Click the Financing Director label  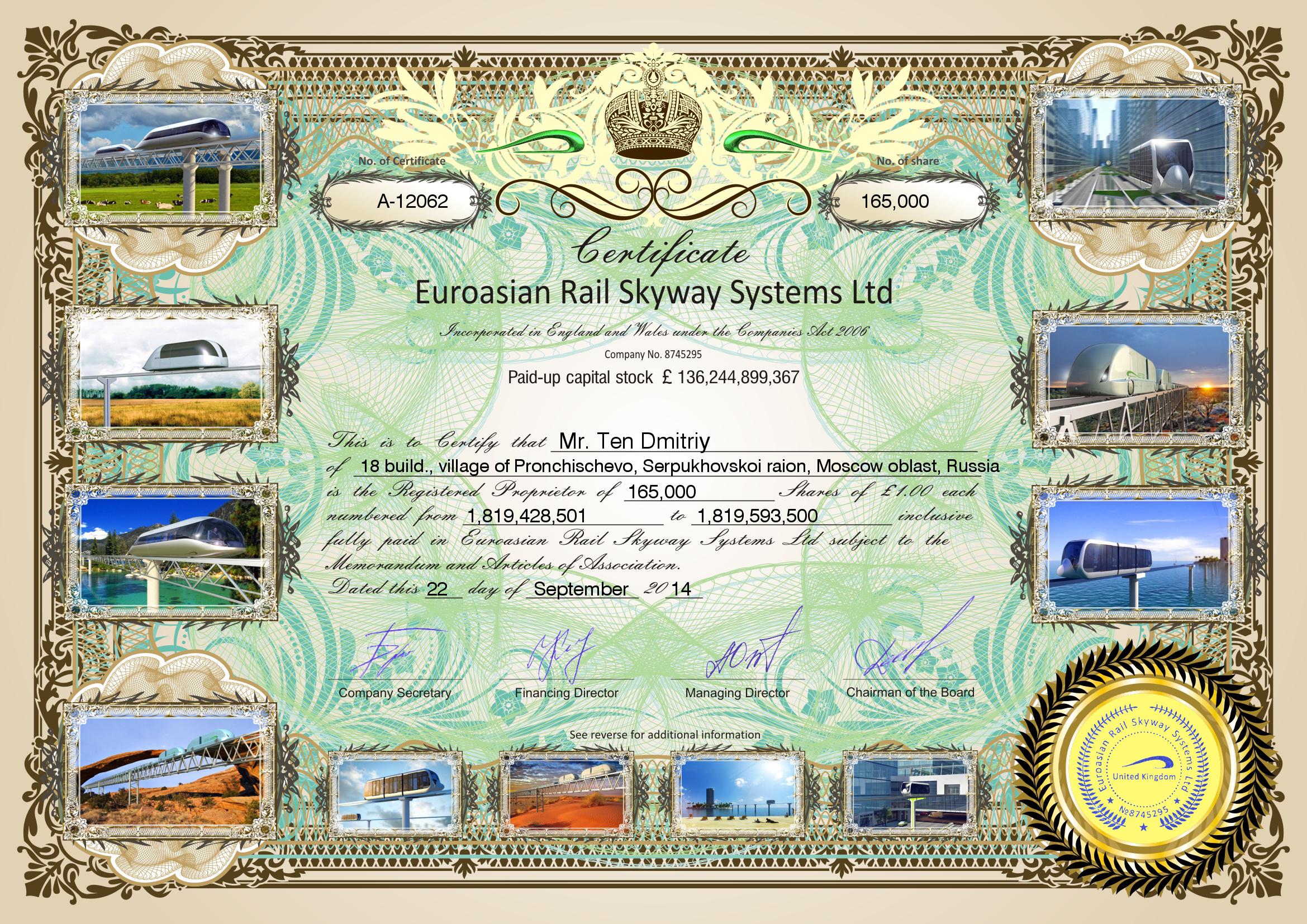[567, 693]
